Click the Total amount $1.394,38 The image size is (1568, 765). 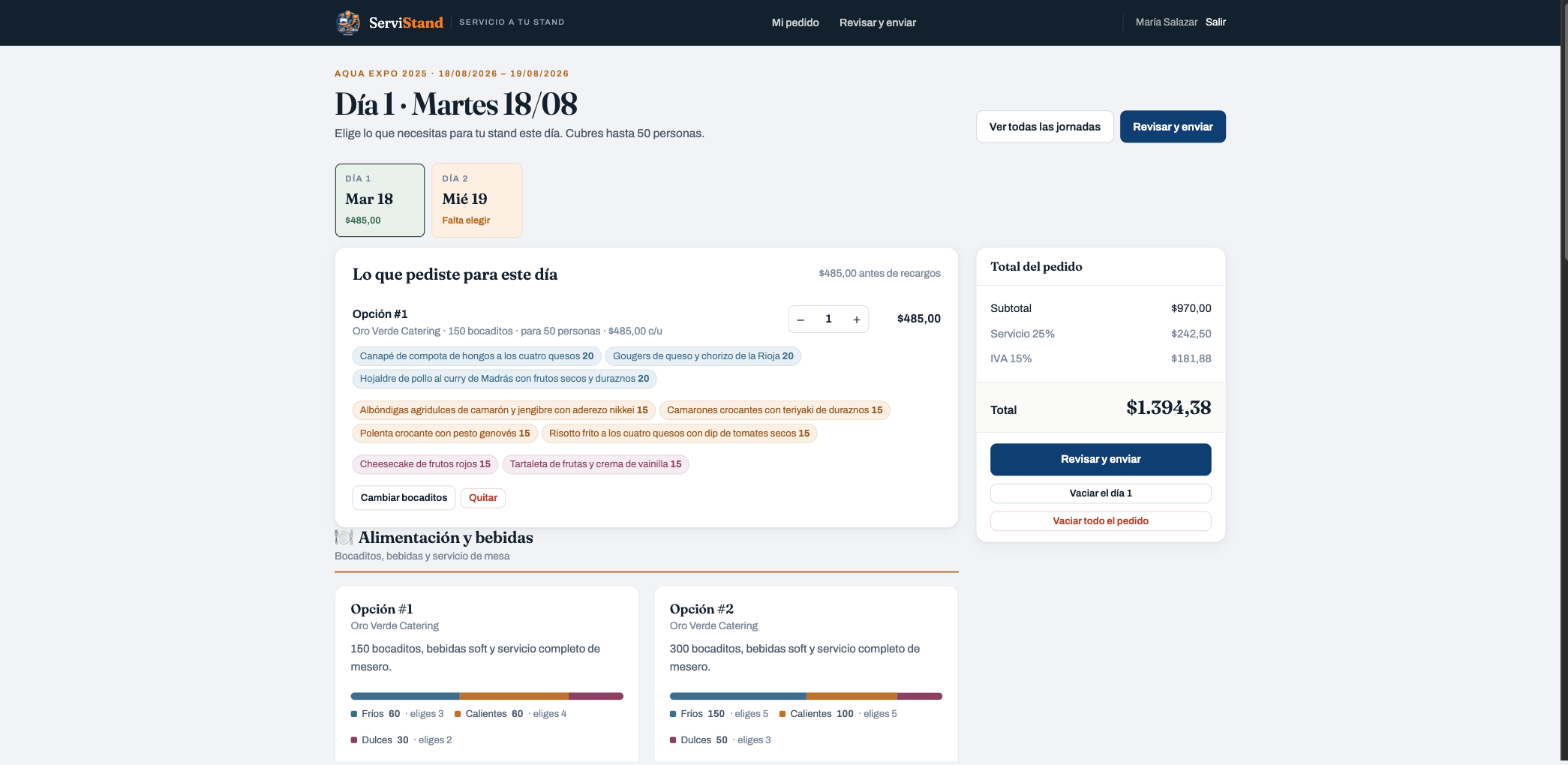point(1168,408)
